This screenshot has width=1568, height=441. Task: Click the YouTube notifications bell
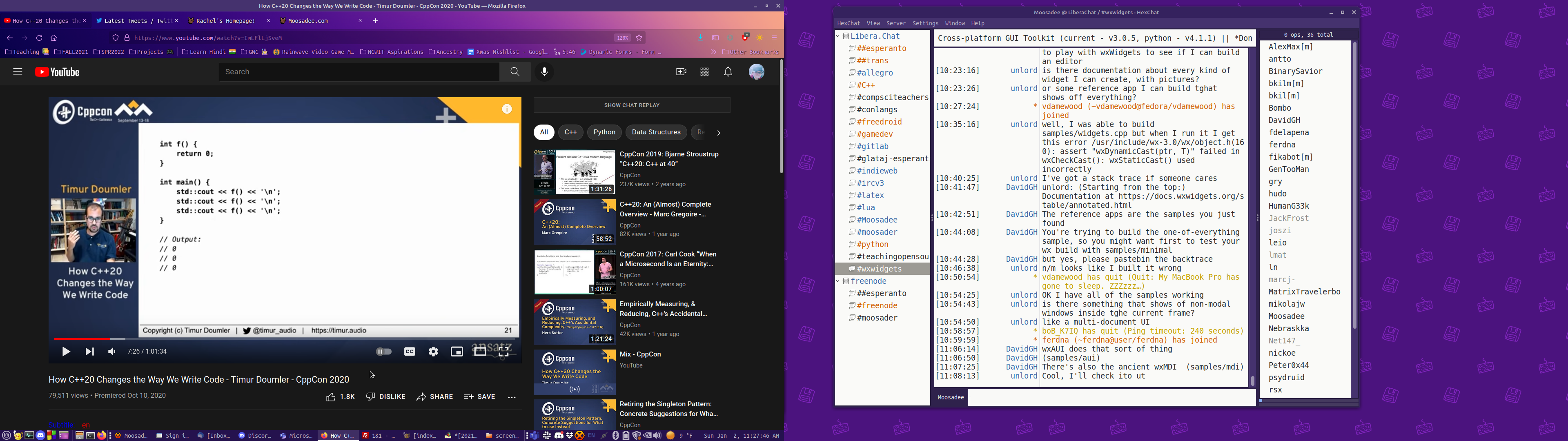tap(728, 72)
